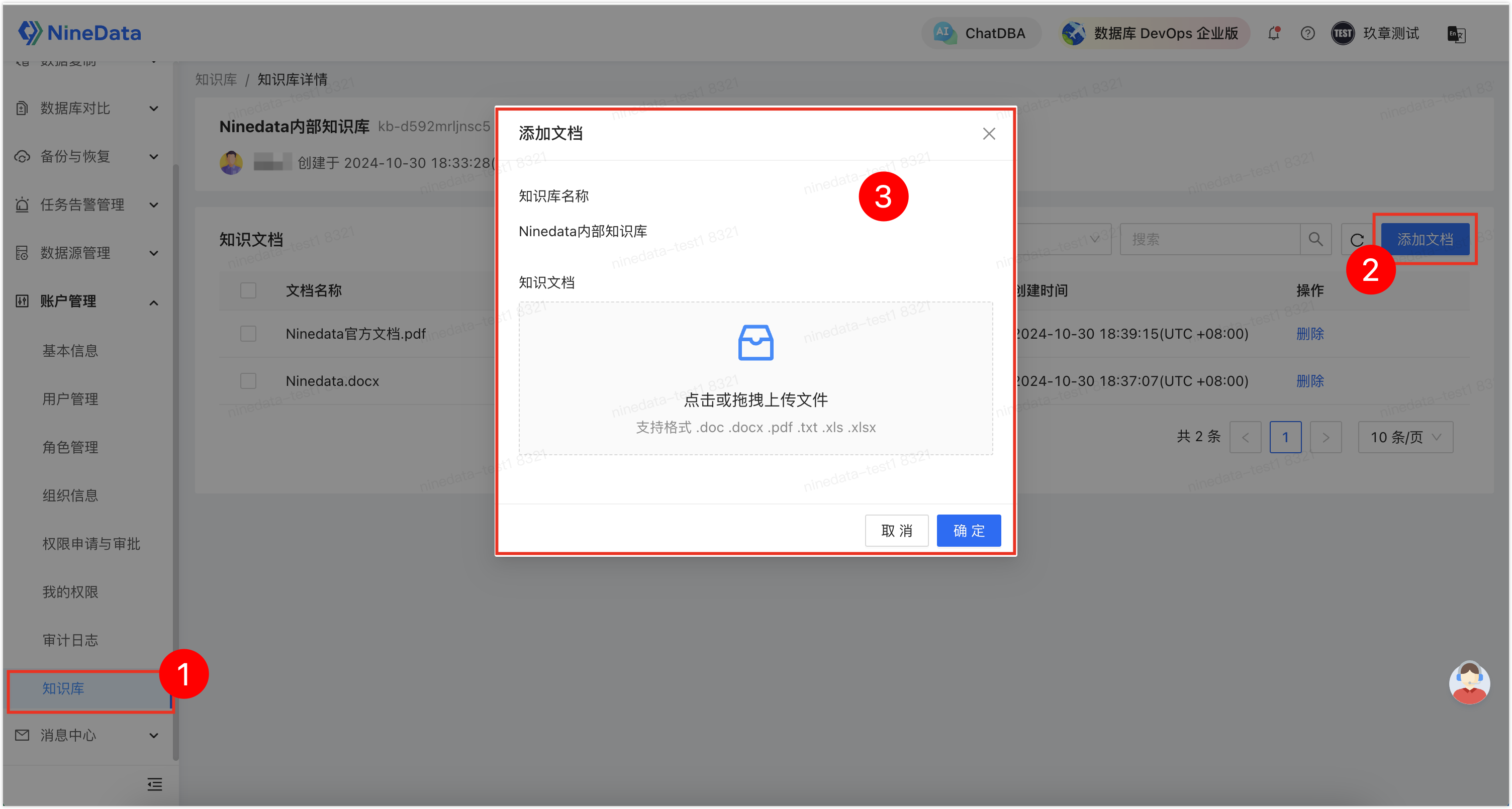Go back via 知识库 breadcrumb link
1512x809 pixels.
point(216,80)
